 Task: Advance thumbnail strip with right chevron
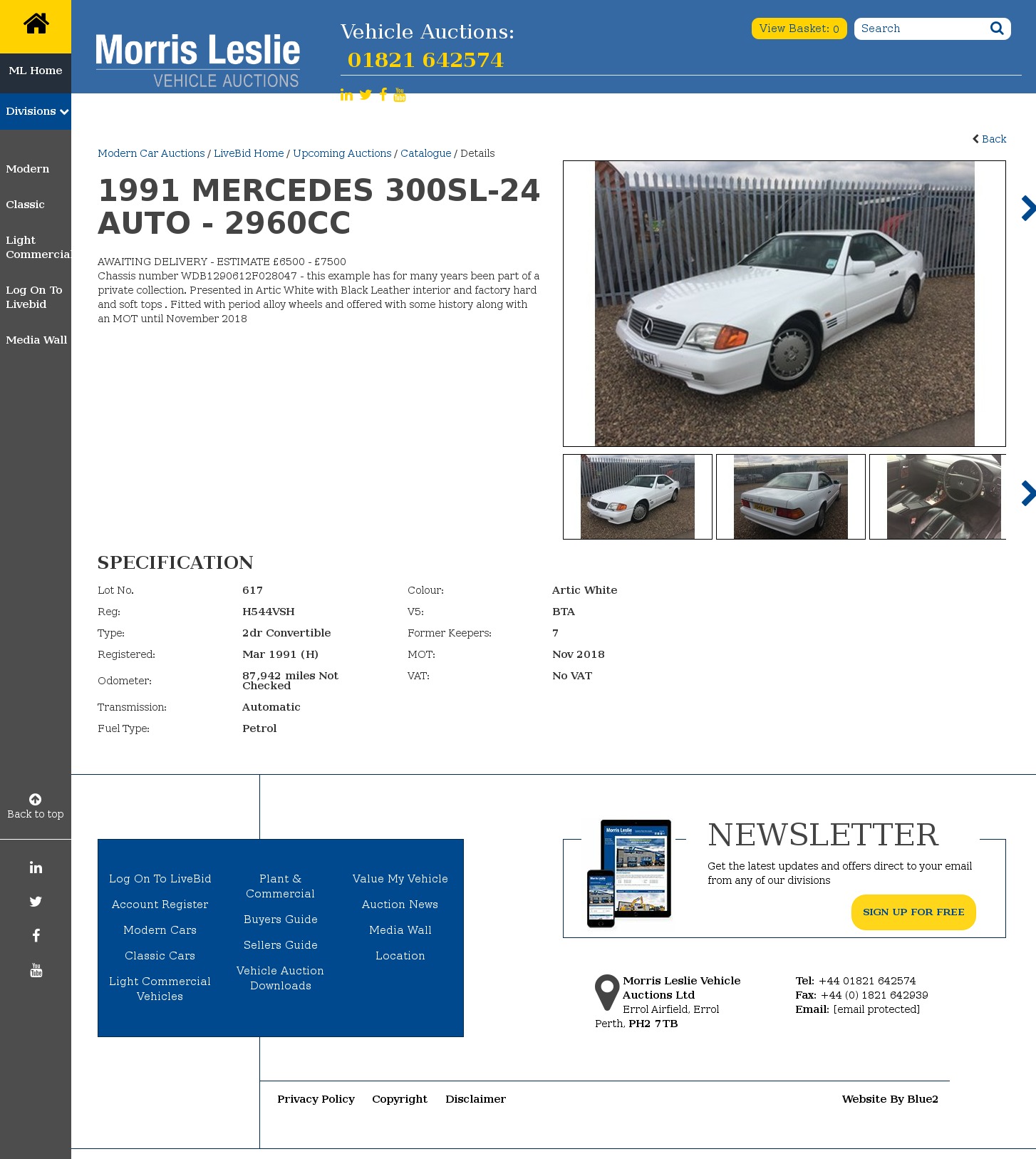coord(1027,493)
